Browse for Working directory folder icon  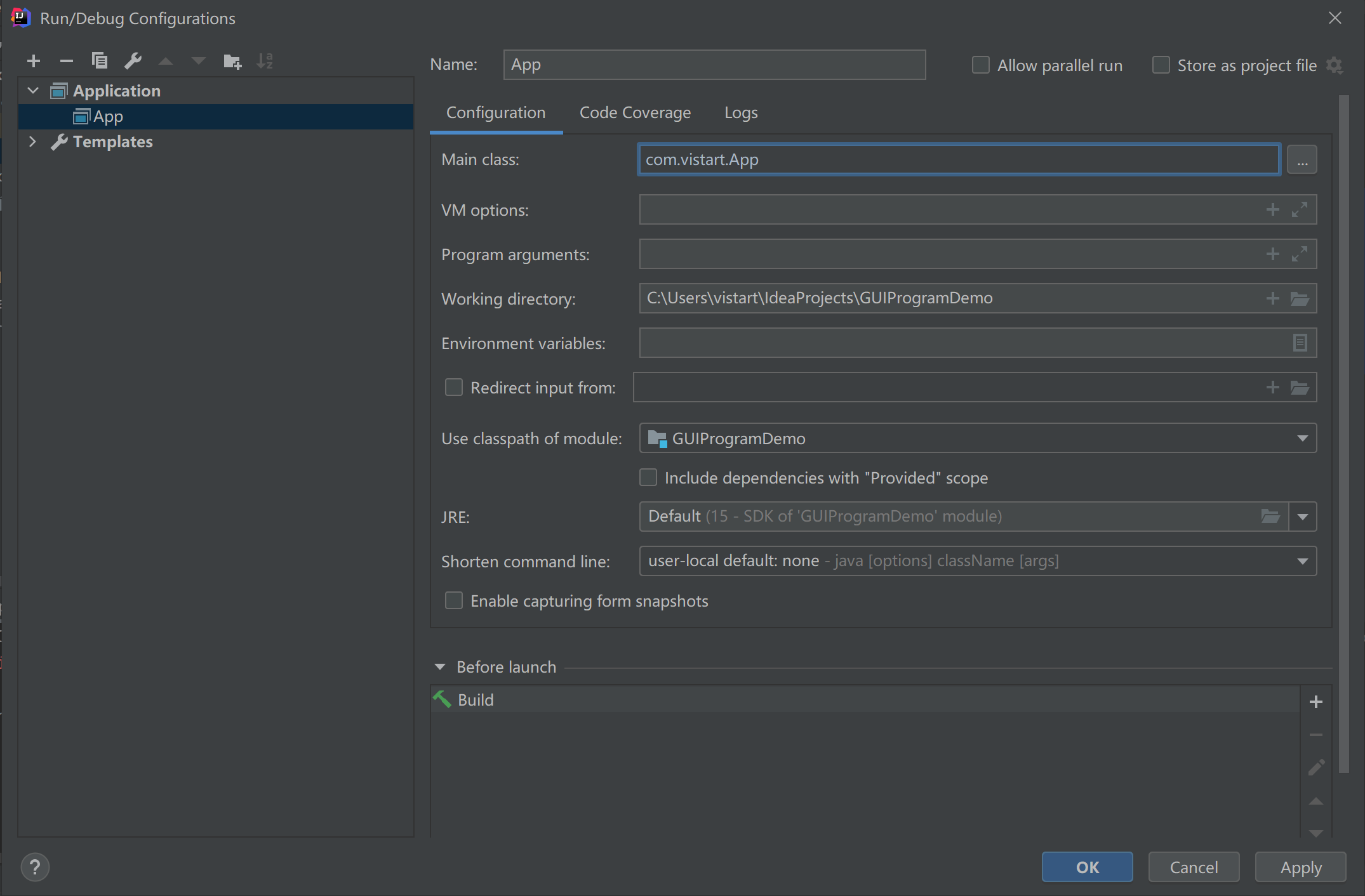coord(1300,298)
